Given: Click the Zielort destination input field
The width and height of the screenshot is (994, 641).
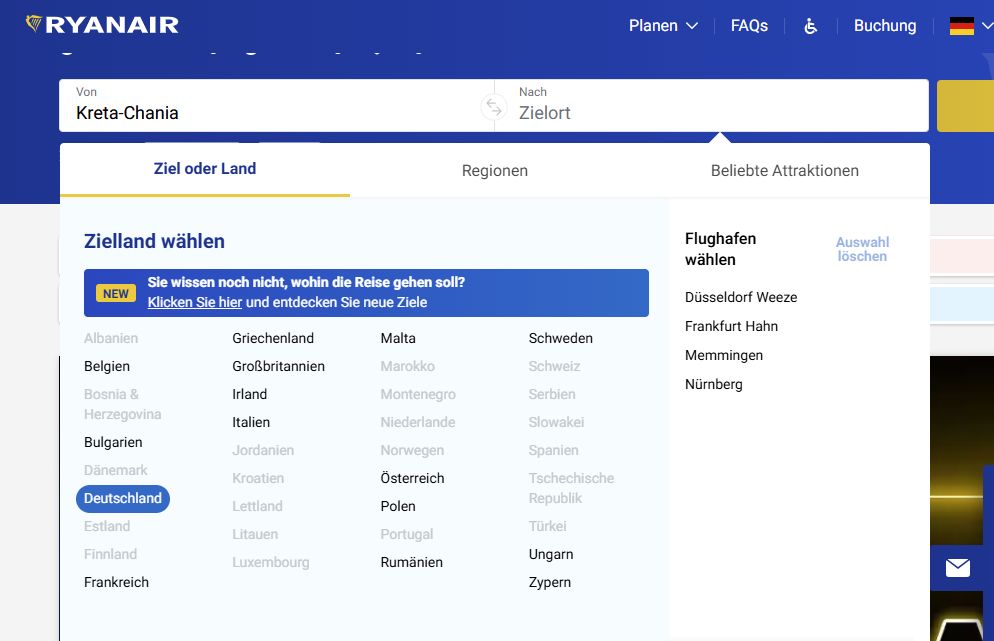Looking at the screenshot, I should pos(710,113).
